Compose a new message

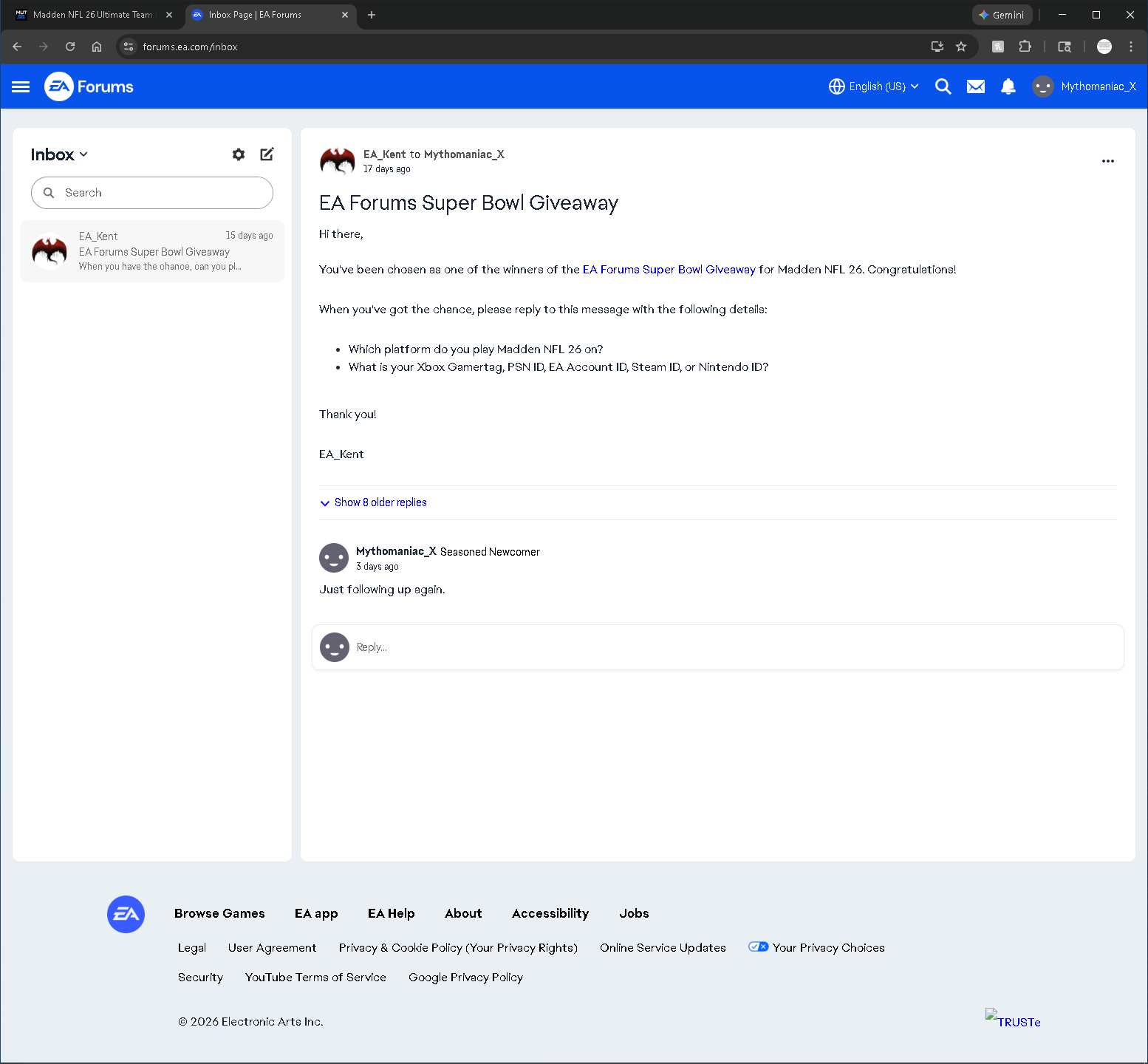(267, 154)
